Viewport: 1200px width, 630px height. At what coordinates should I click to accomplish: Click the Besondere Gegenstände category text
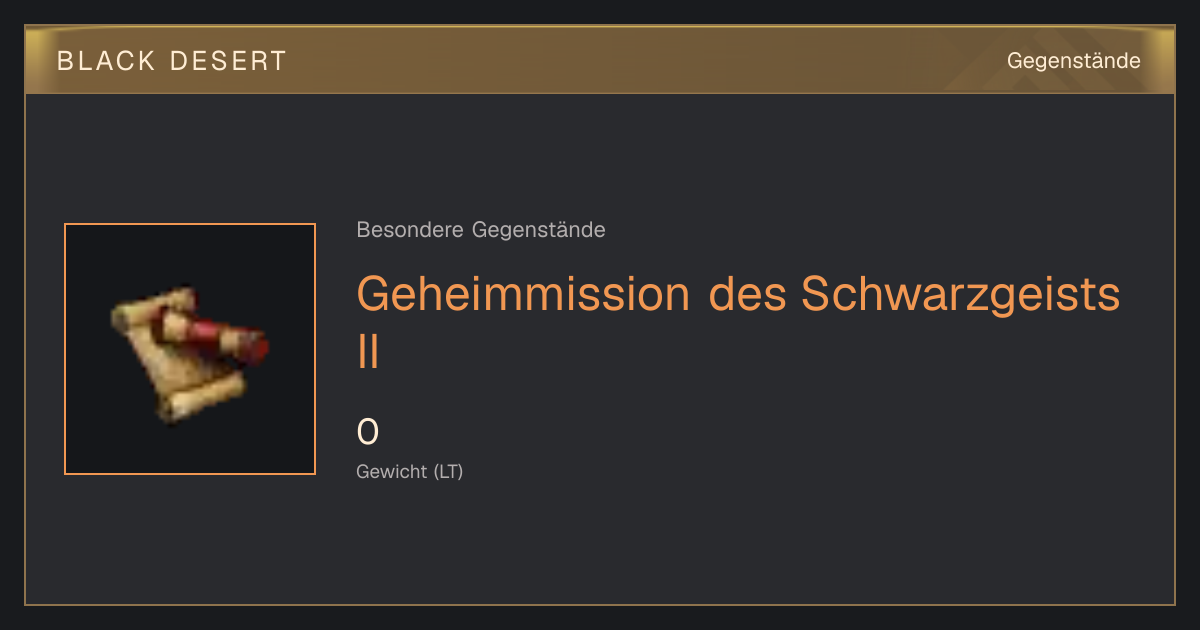(x=481, y=230)
